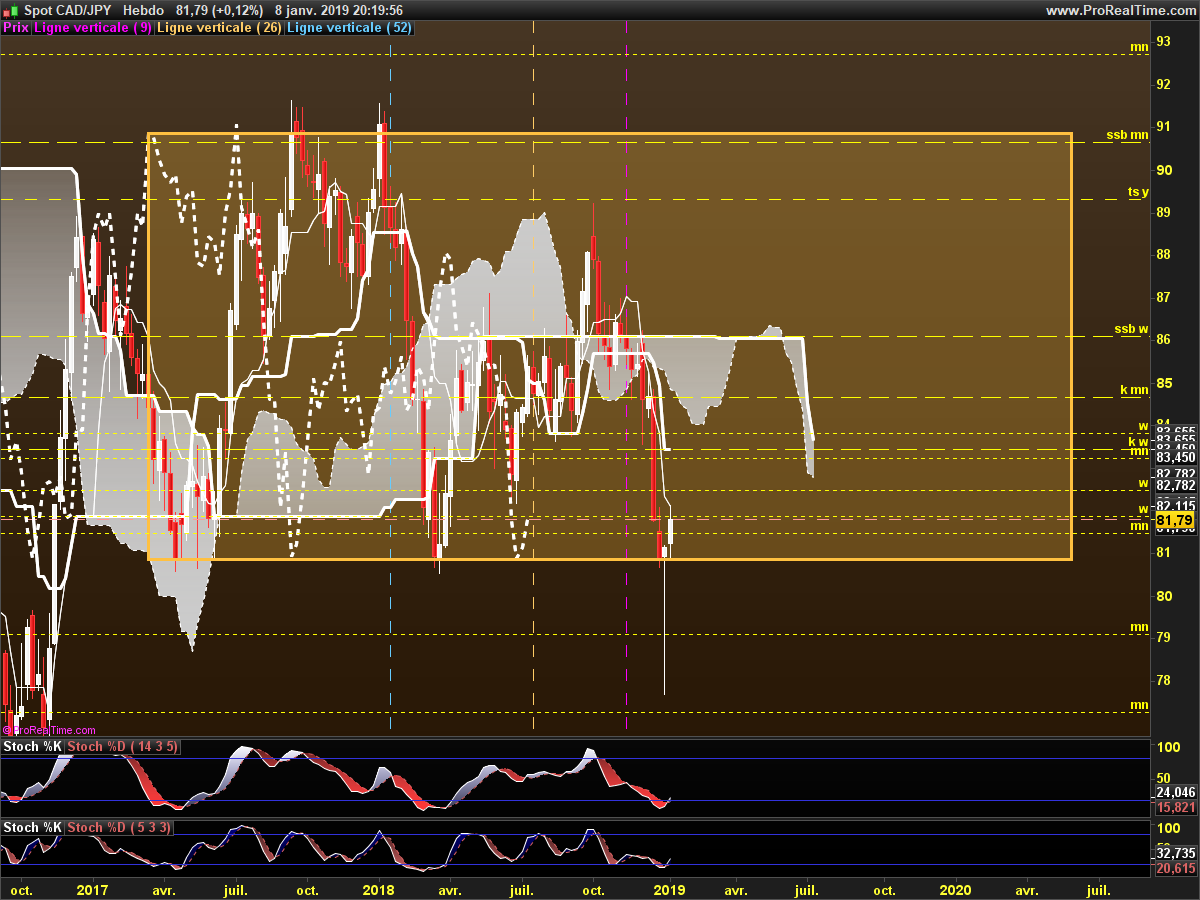Select Stoch %K label of the 14 3 5 panel

33,747
